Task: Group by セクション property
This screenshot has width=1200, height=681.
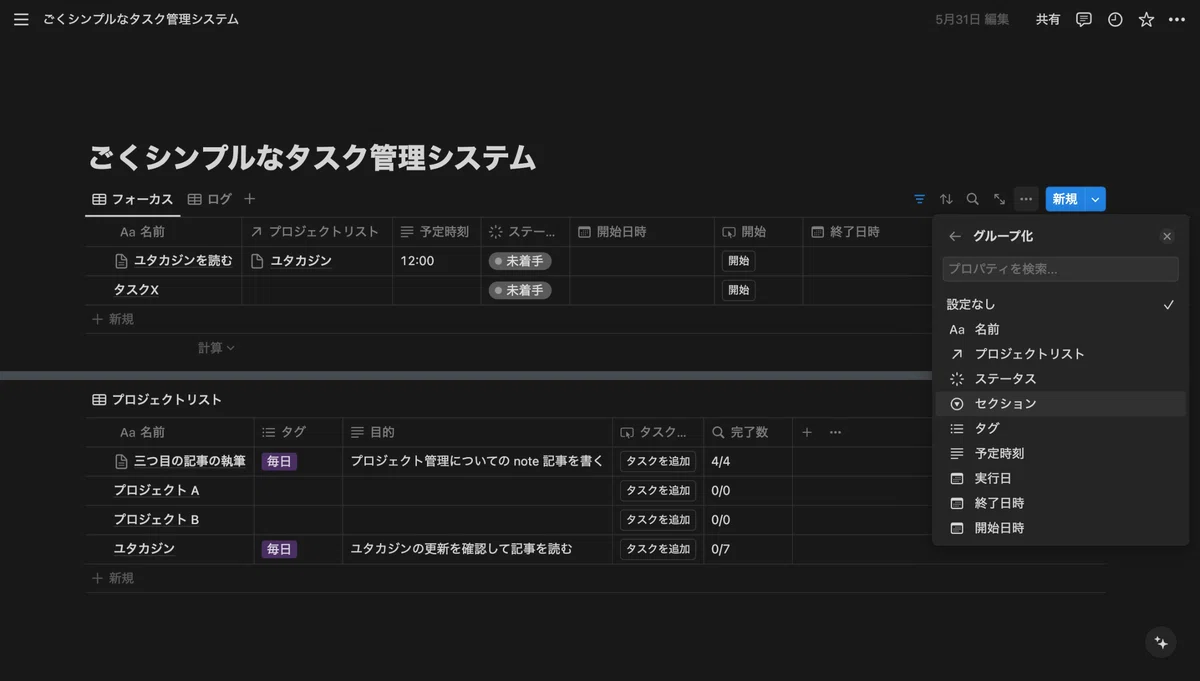Action: click(x=1060, y=404)
